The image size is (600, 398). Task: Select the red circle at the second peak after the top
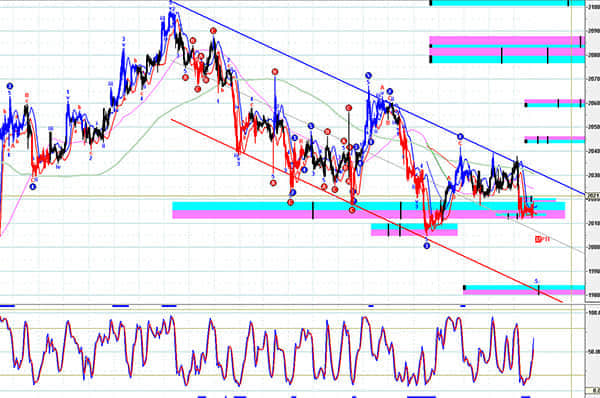(213, 31)
